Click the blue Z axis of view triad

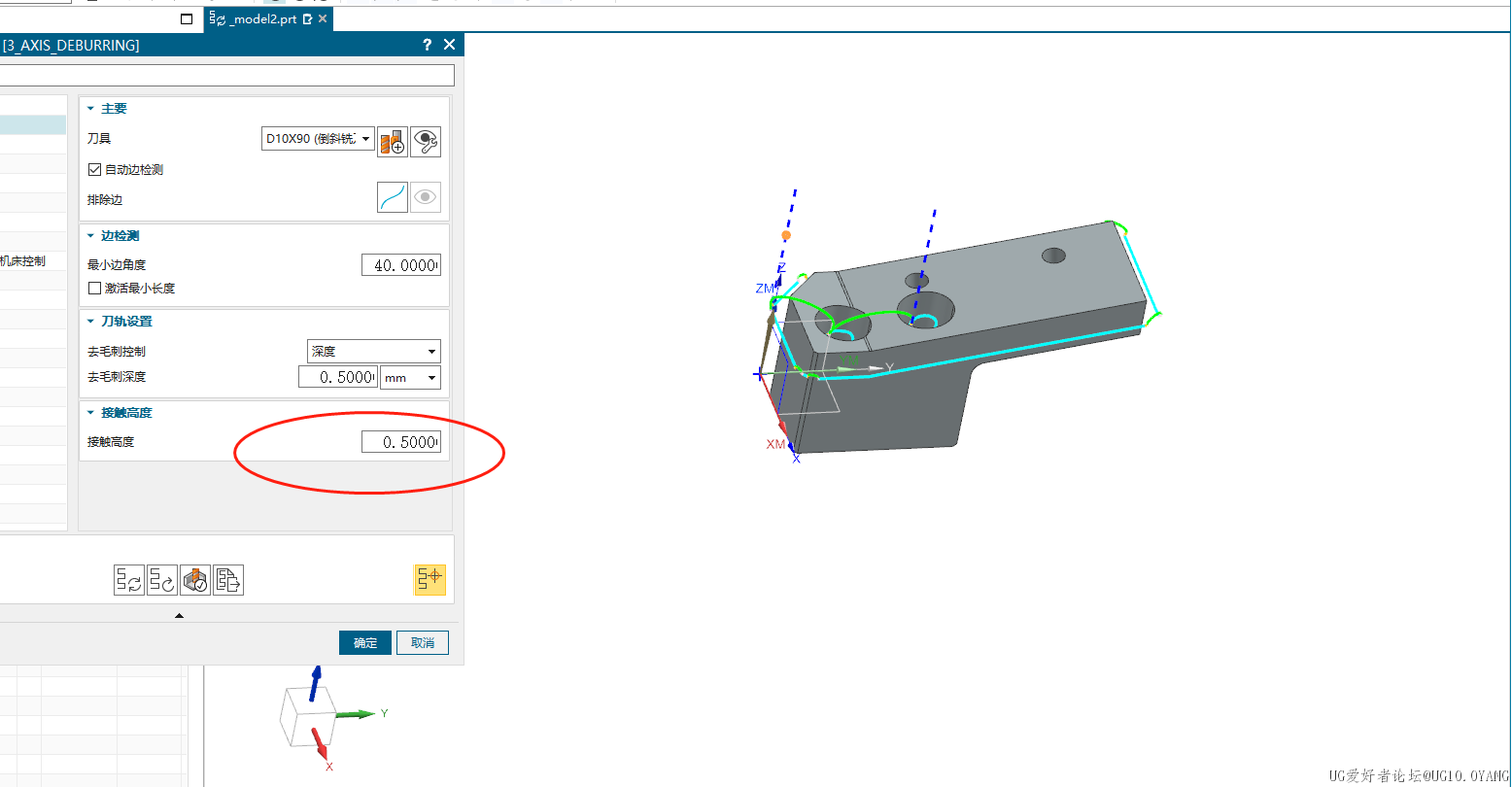coord(313,683)
